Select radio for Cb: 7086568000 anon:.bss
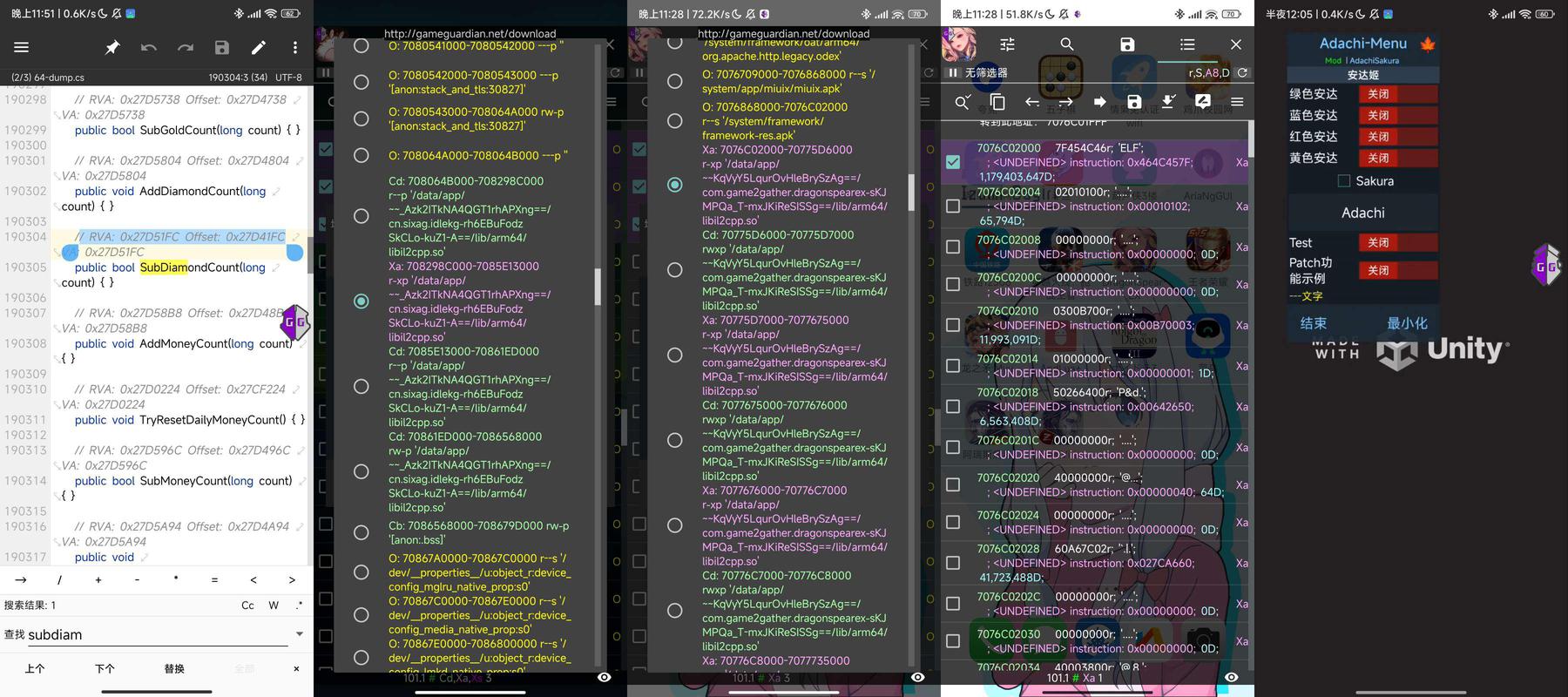 pos(361,532)
